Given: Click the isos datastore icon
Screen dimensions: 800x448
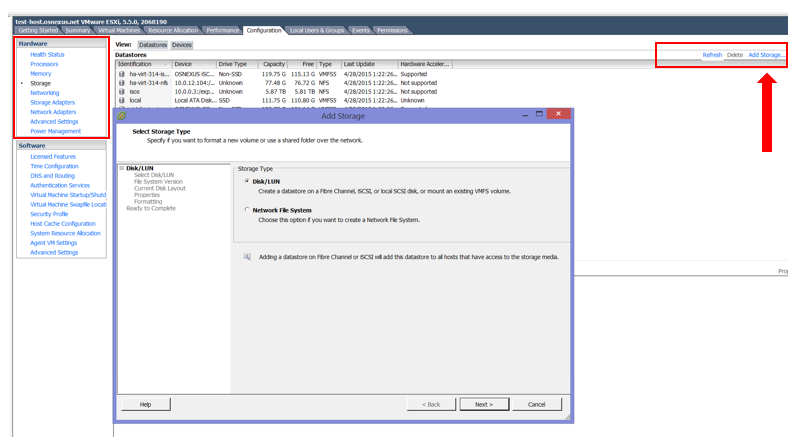Looking at the screenshot, I should coord(122,91).
